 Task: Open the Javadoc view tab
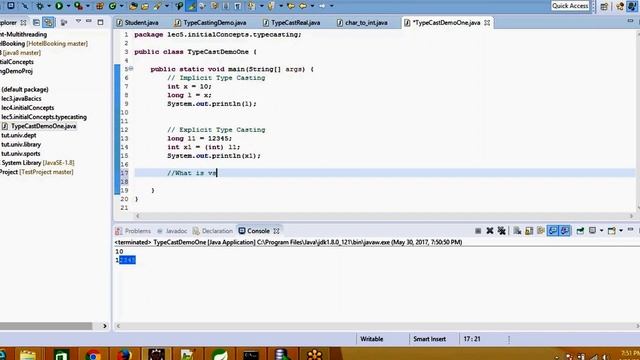point(172,231)
